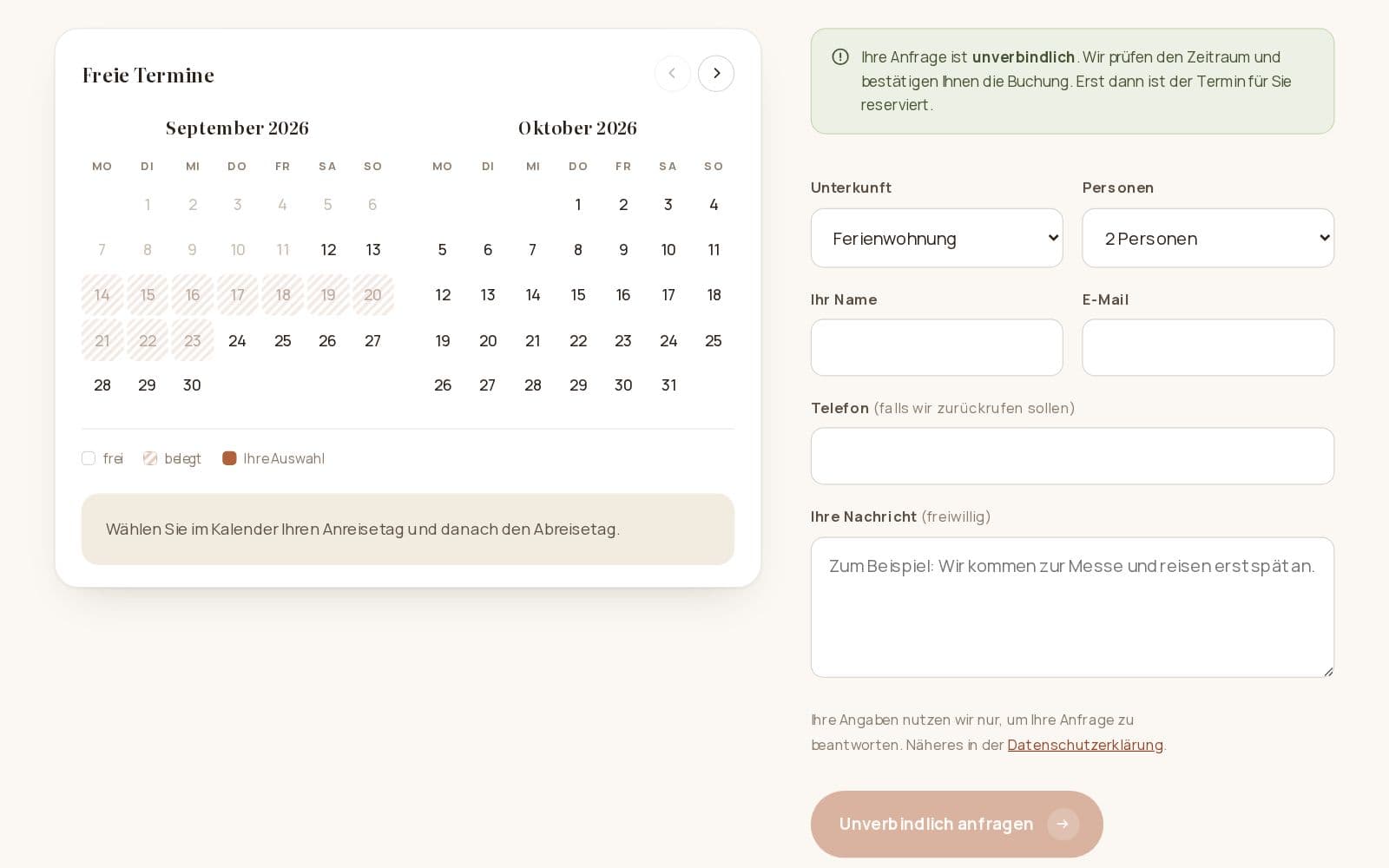Viewport: 1389px width, 868px height.
Task: Select October 23 in the calendar
Action: click(x=623, y=340)
